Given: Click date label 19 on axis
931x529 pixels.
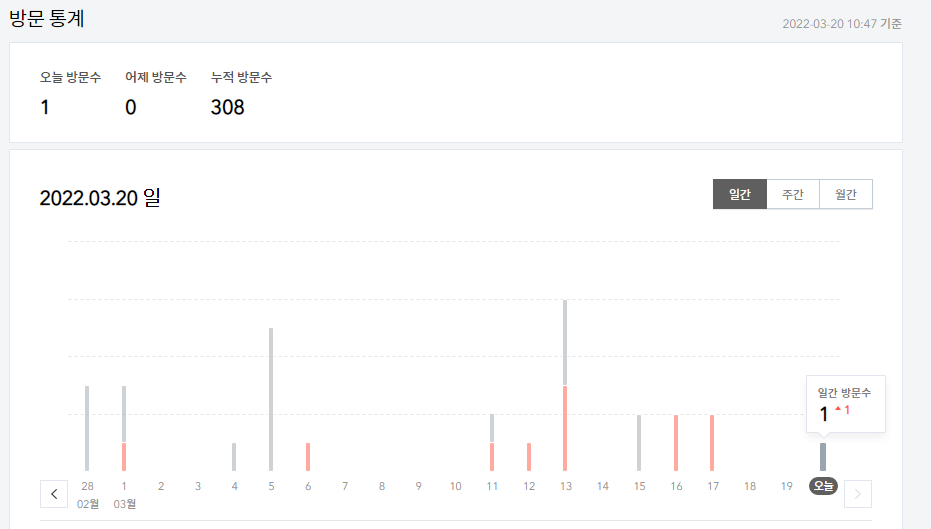Looking at the screenshot, I should [787, 486].
